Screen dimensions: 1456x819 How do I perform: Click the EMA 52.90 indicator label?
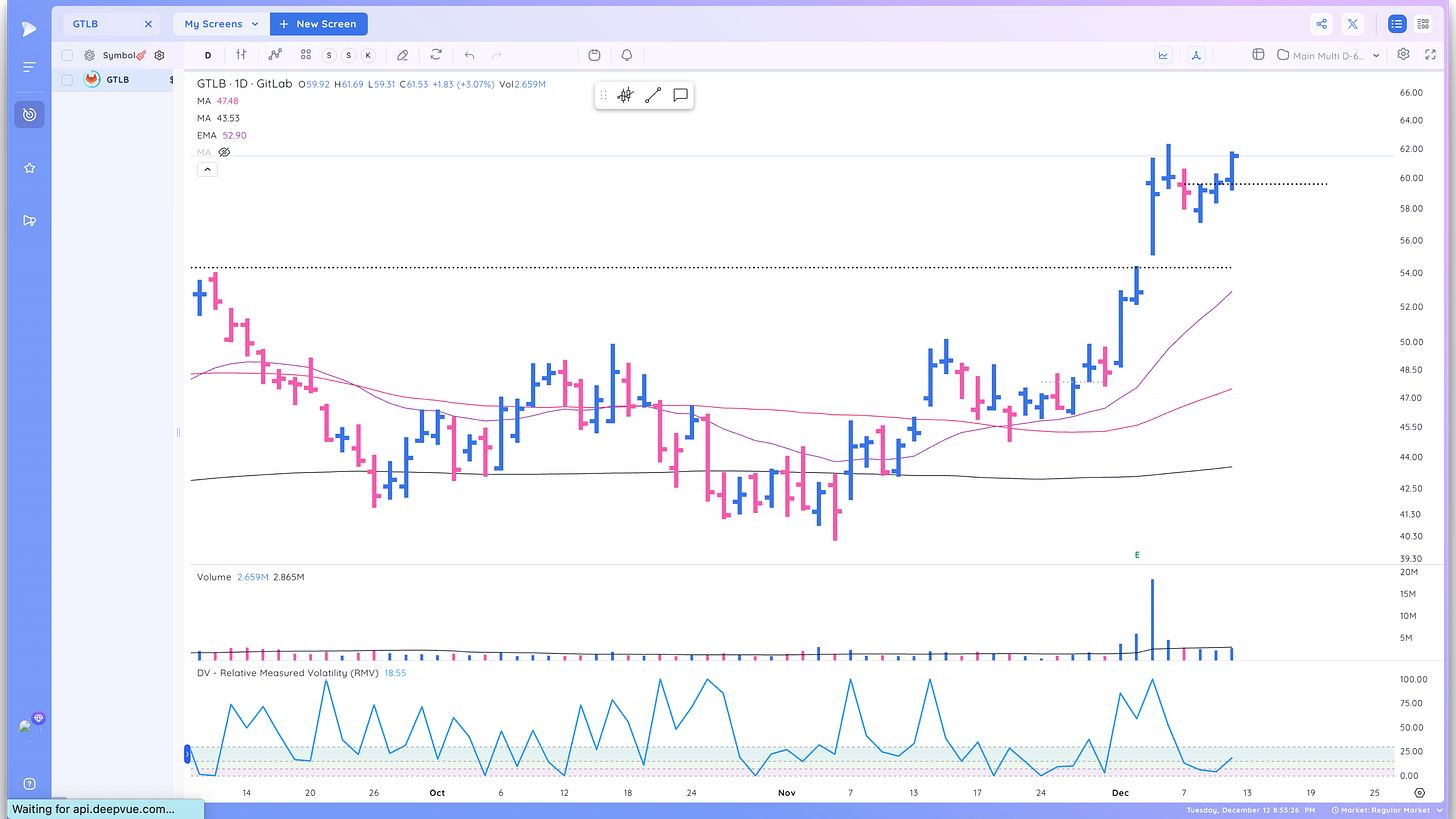click(221, 135)
